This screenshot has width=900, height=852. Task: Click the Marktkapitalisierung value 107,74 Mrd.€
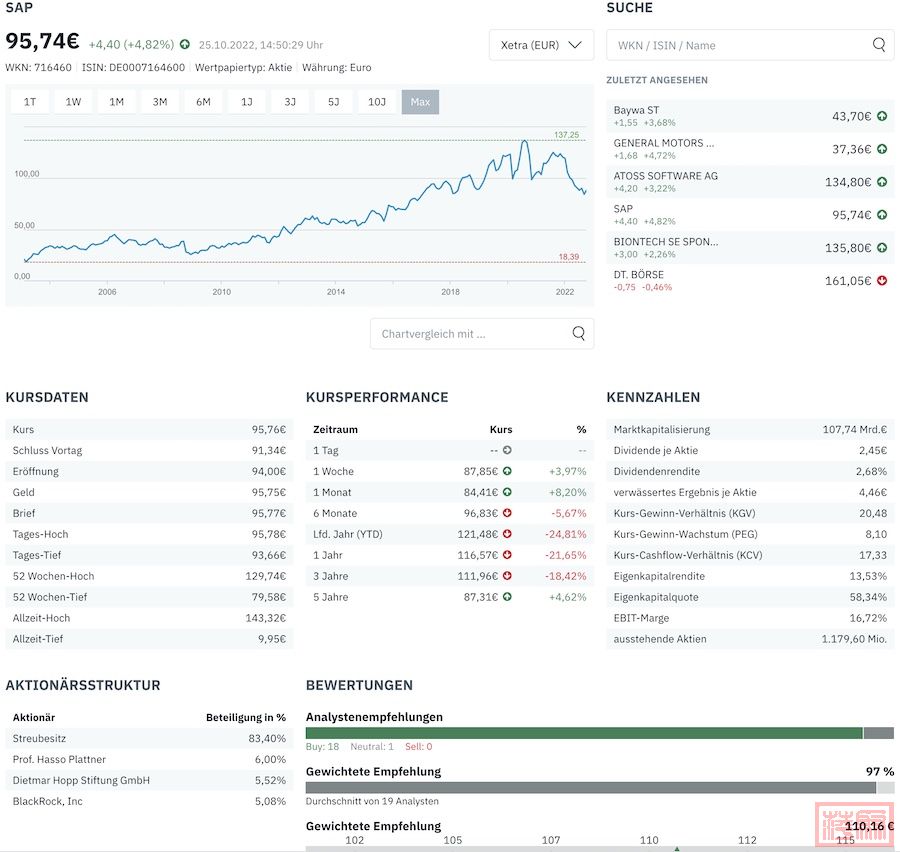[855, 429]
